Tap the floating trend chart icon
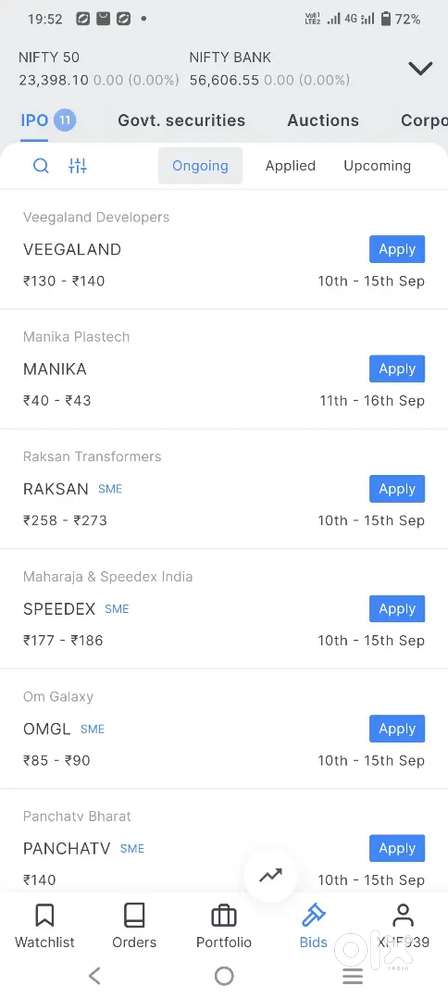The height and width of the screenshot is (1000, 448). coord(270,876)
